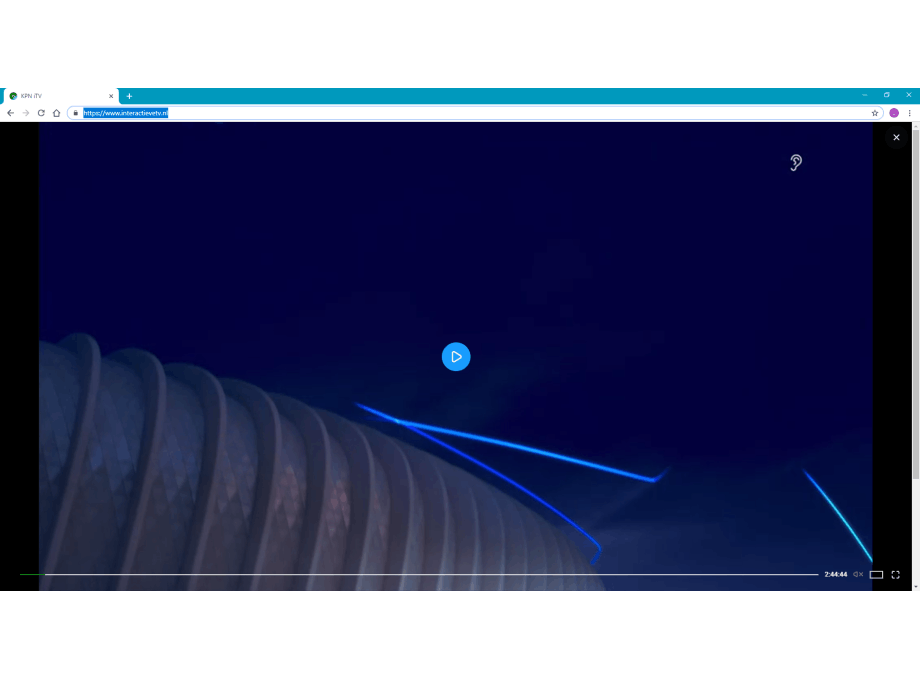Minimize the browser window
Image resolution: width=920 pixels, height=680 pixels.
pos(864,95)
